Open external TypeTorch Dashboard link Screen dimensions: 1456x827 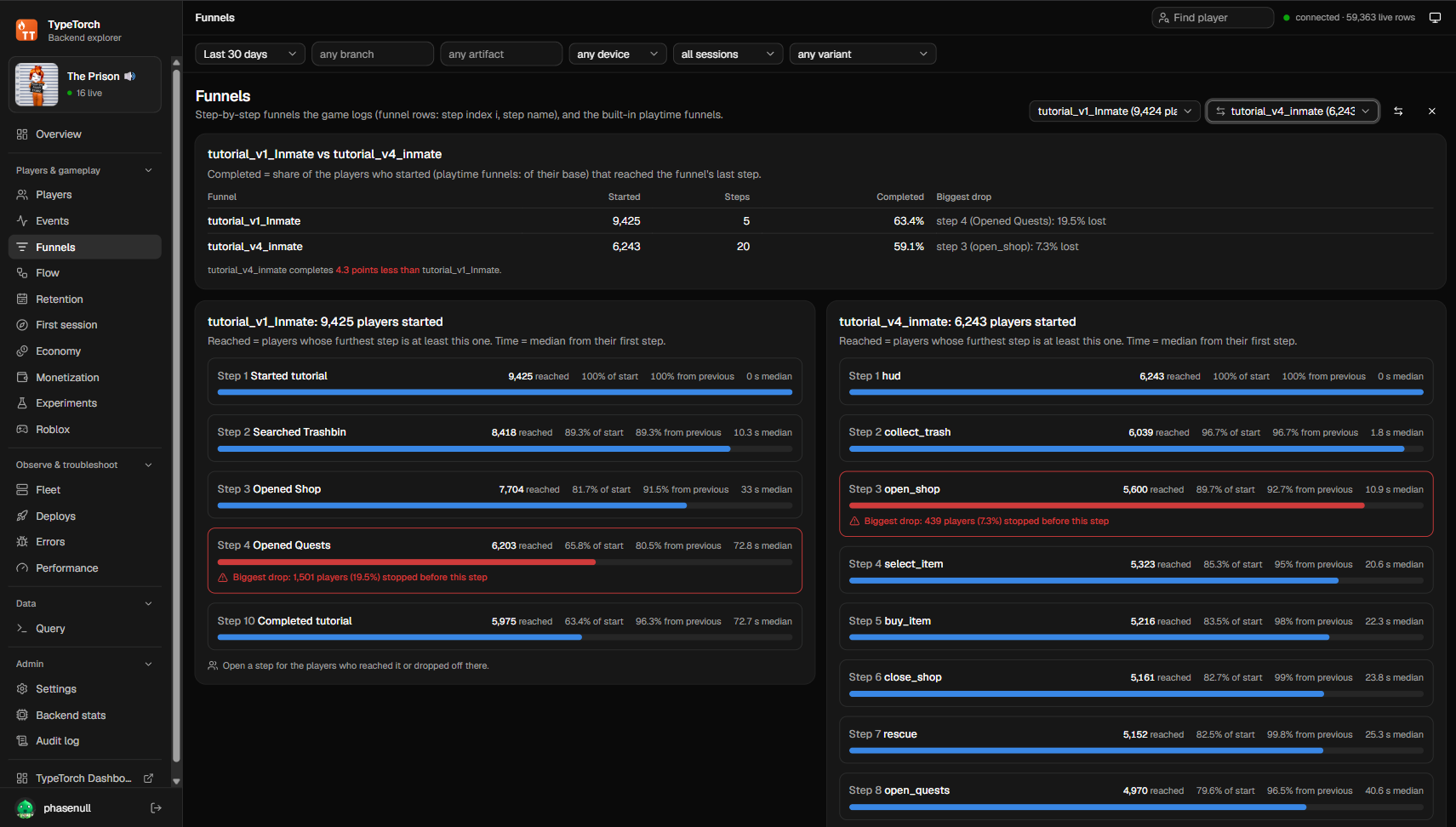(x=85, y=779)
